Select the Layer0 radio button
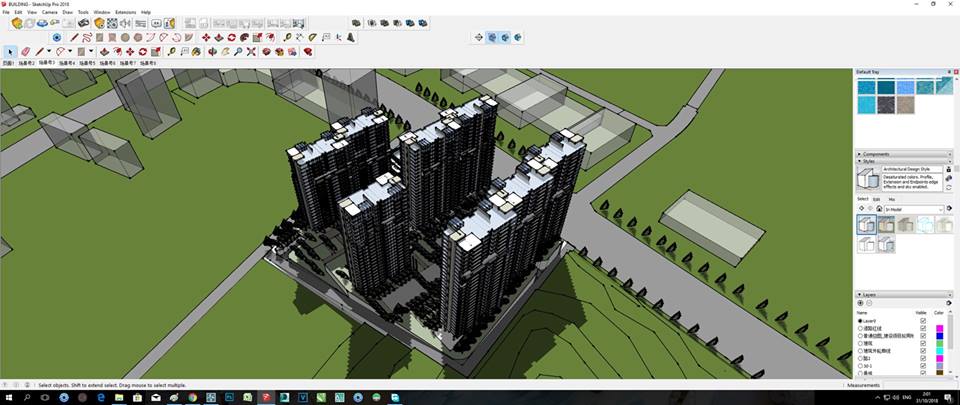Viewport: 960px width, 405px height. tap(860, 320)
